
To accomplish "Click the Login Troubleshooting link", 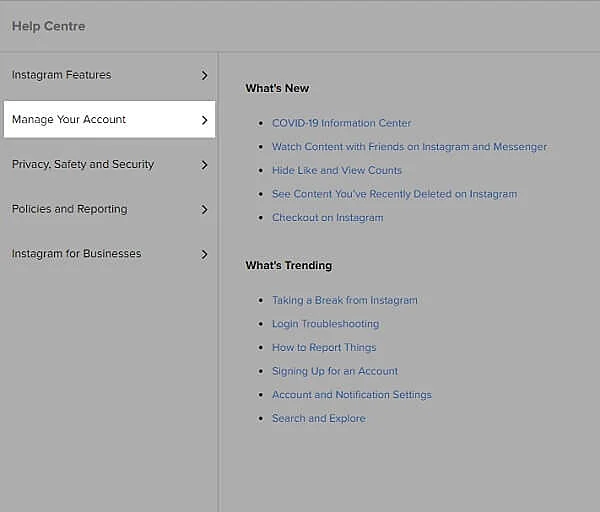I will (x=325, y=324).
